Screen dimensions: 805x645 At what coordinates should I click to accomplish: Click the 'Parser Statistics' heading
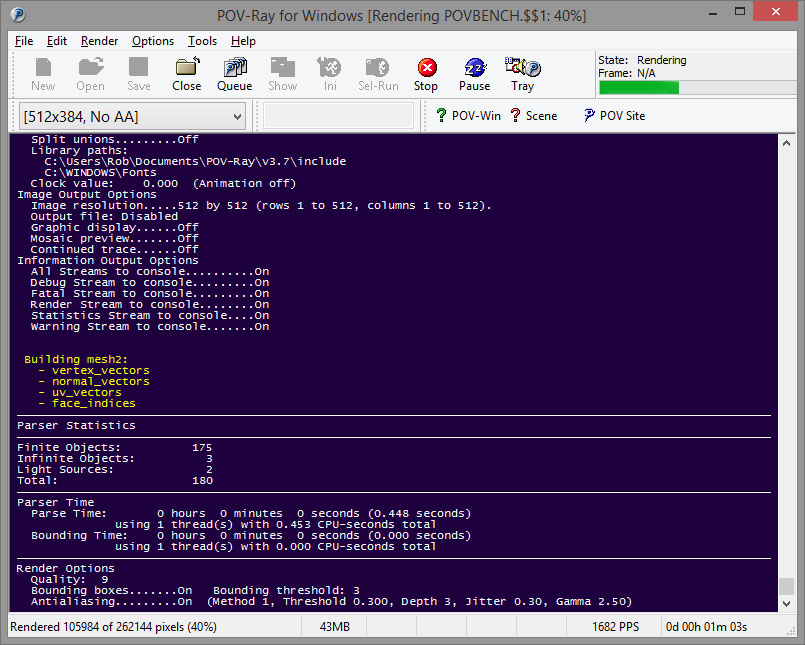(x=76, y=425)
